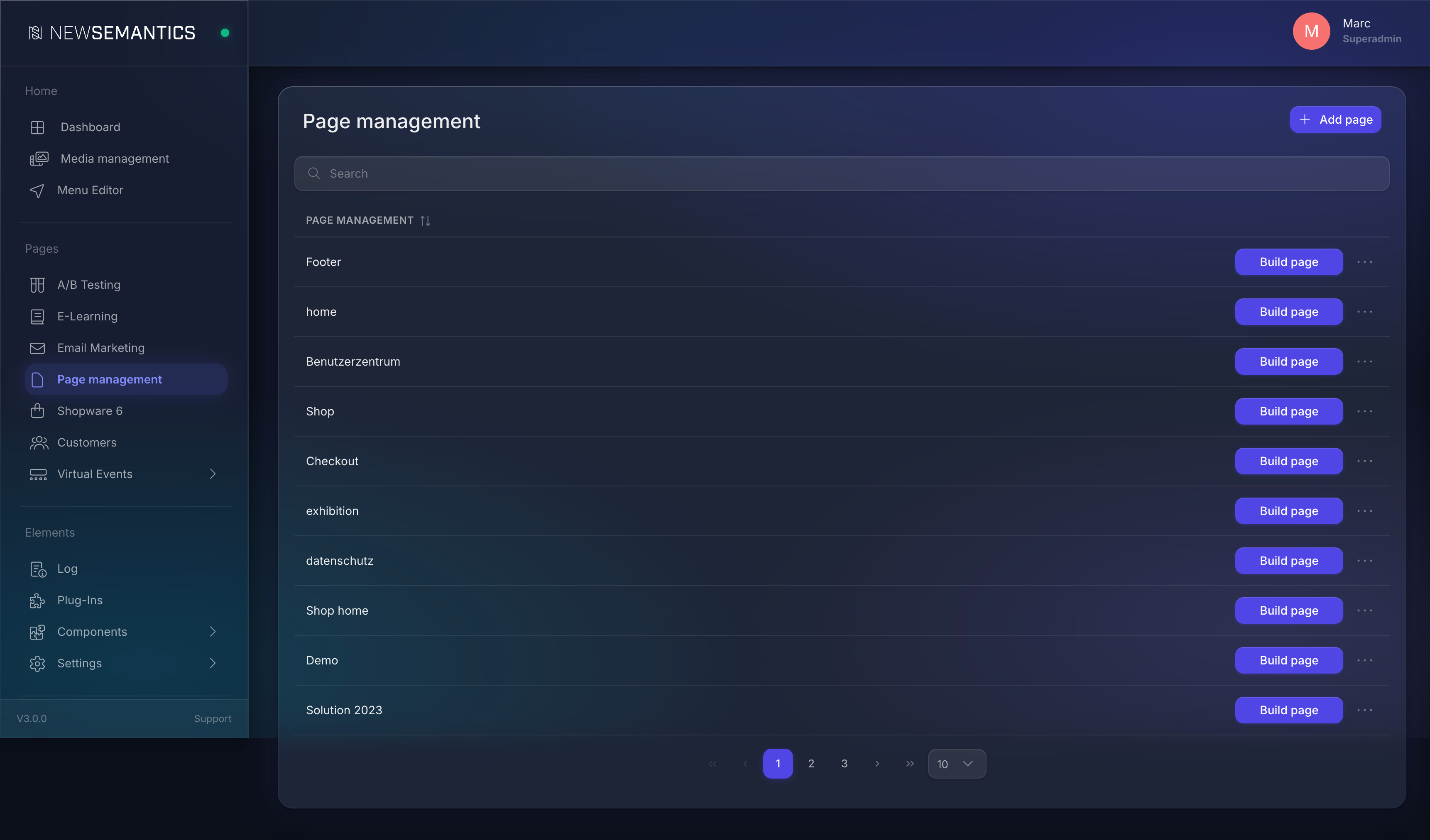Click the Support link in sidebar footer
This screenshot has height=840, width=1430.
[x=213, y=719]
